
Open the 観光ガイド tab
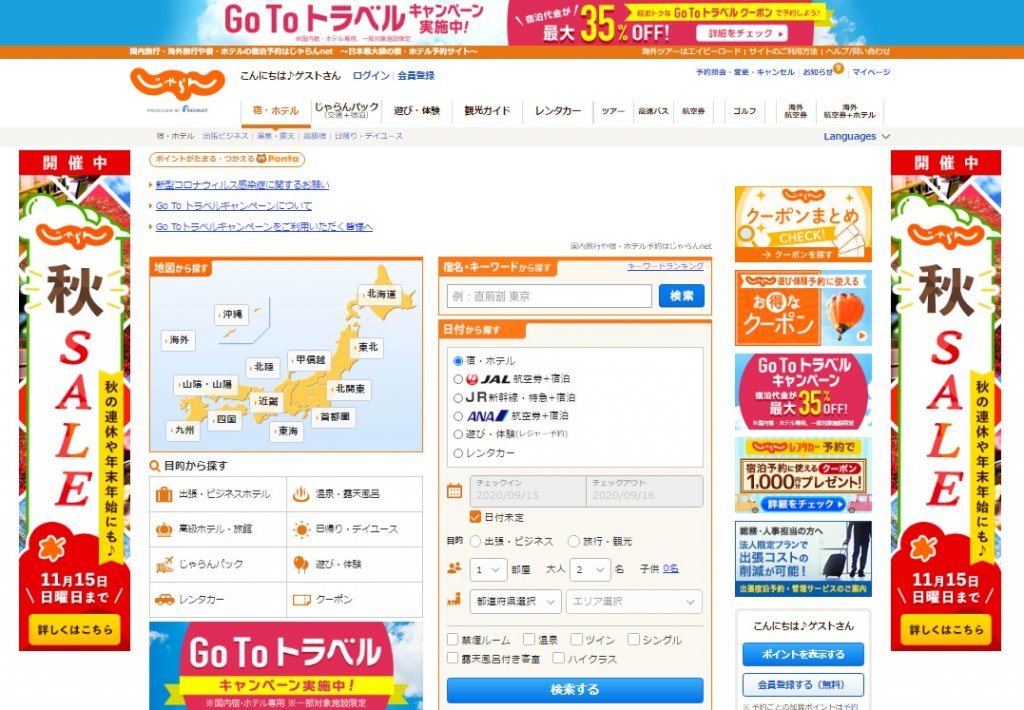pos(487,110)
